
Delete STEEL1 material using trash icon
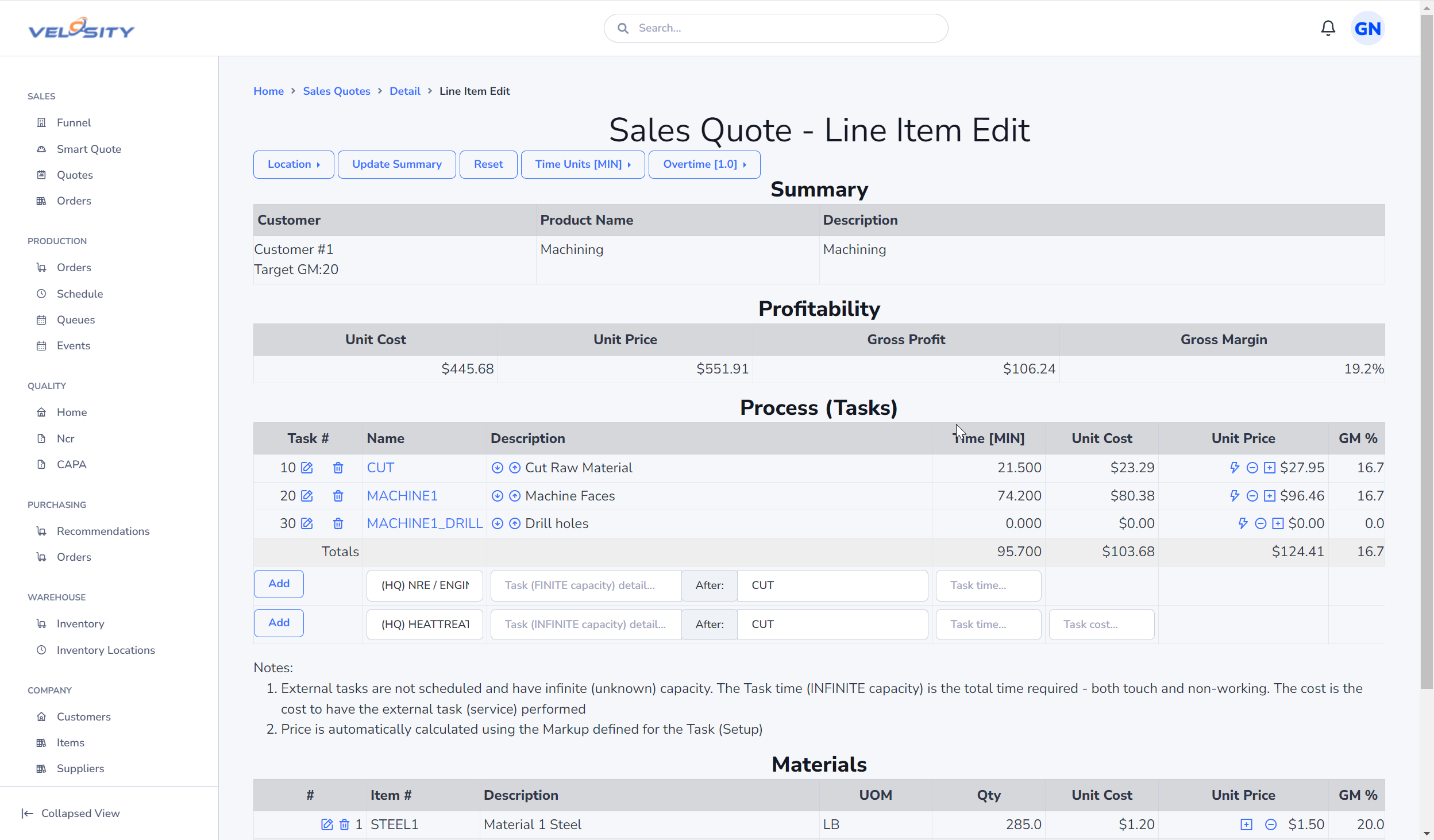tap(344, 824)
